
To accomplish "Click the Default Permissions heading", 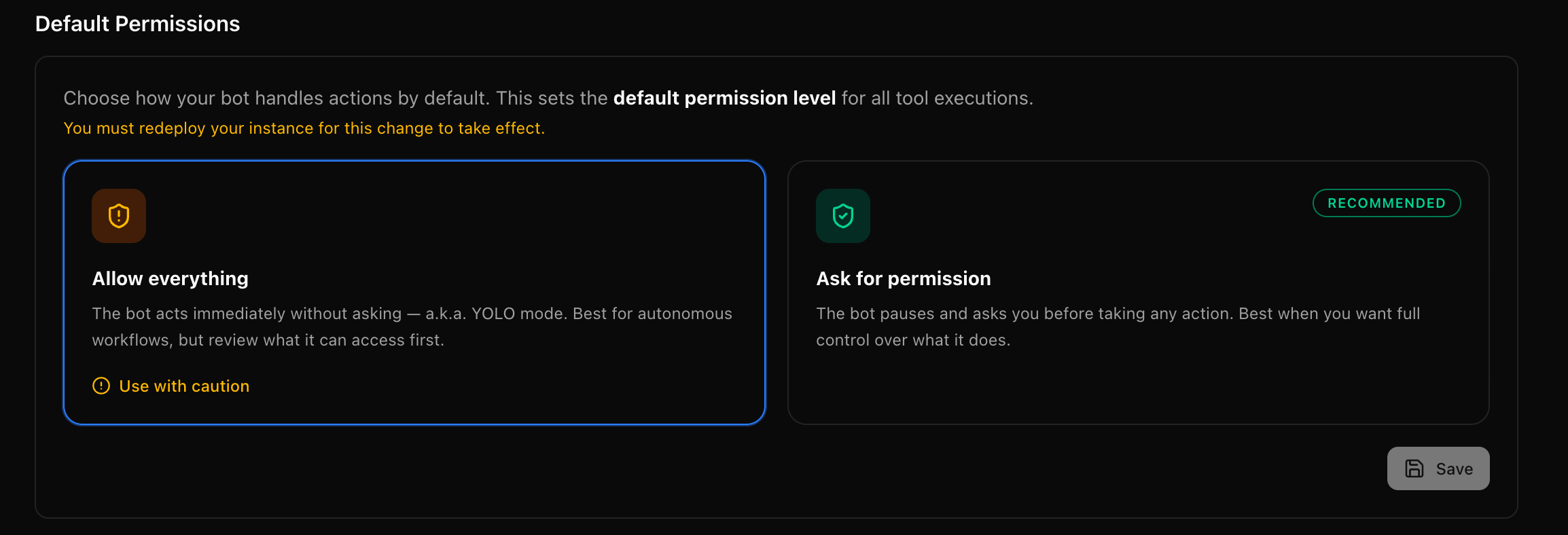I will pos(137,24).
